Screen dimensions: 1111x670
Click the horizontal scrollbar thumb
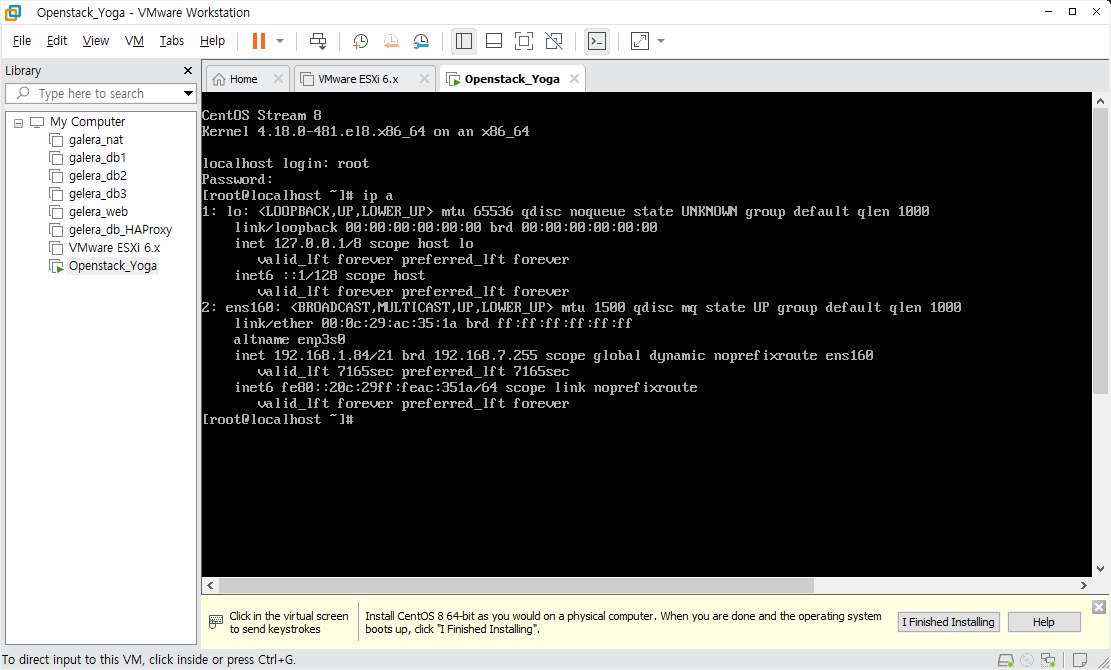tap(517, 586)
